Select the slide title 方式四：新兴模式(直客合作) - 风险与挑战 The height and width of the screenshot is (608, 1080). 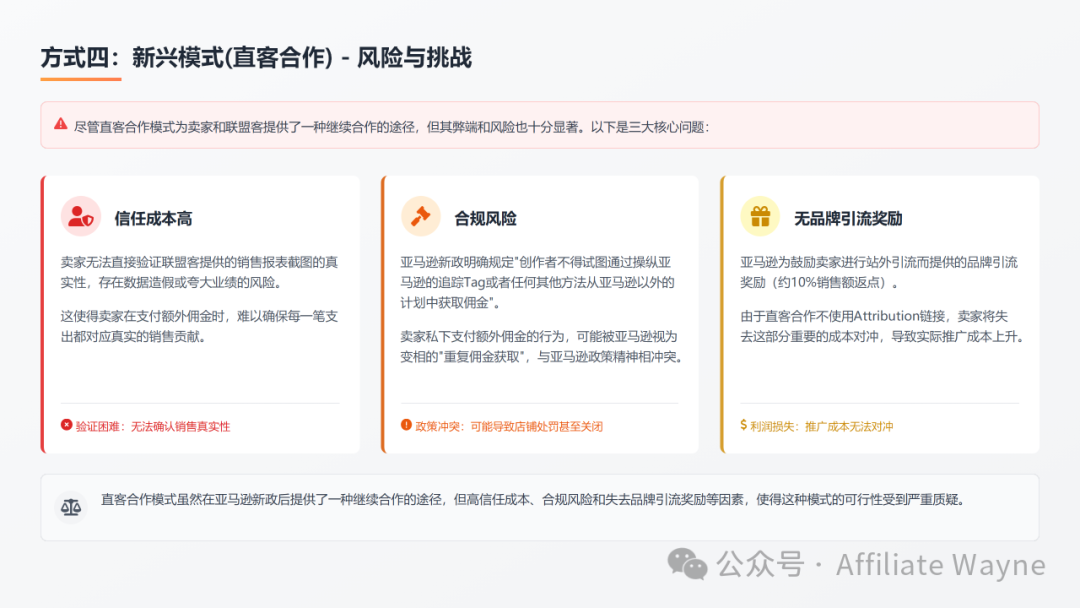(x=256, y=58)
